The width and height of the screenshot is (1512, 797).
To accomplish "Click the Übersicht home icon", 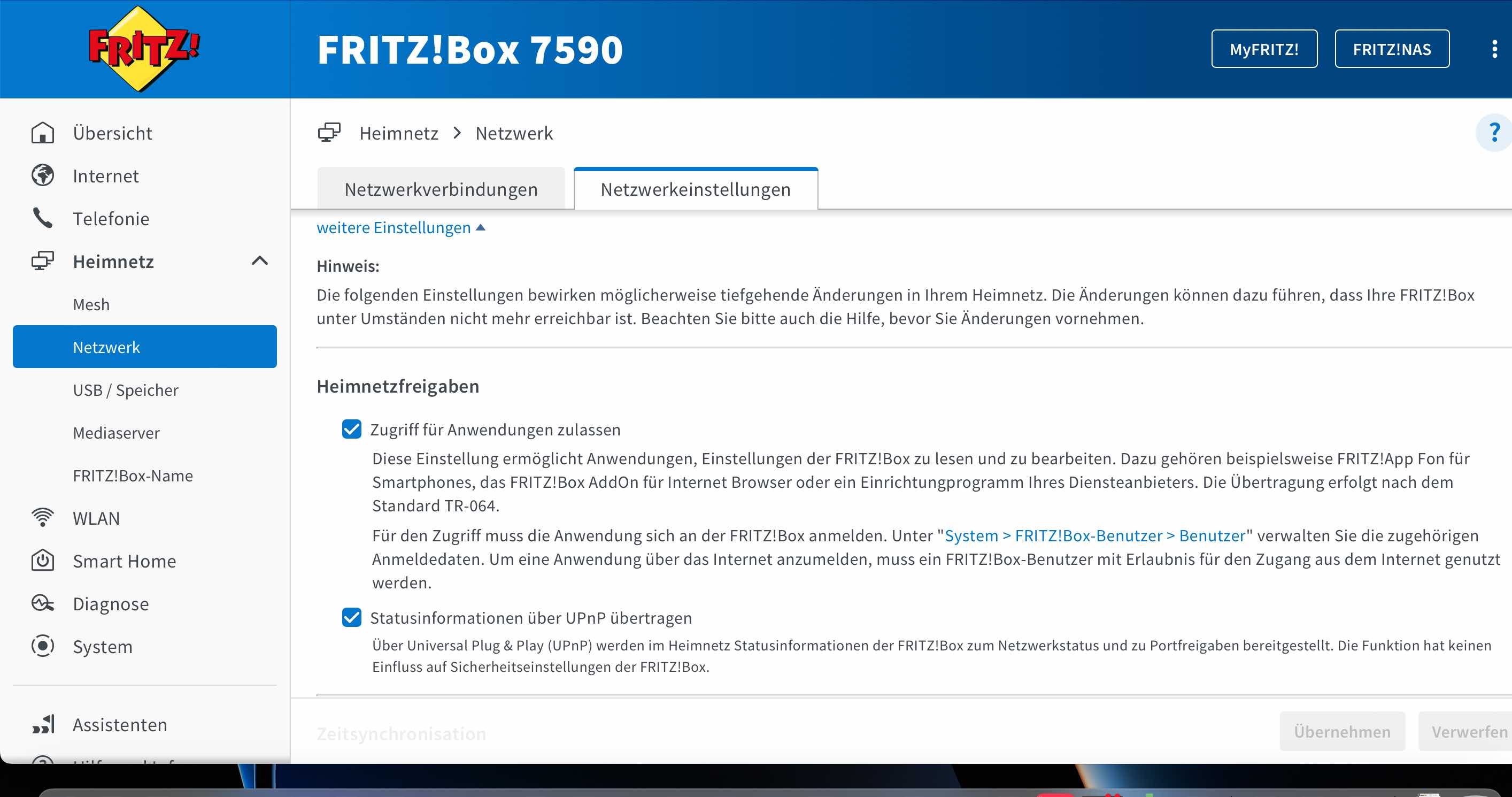I will coord(42,133).
